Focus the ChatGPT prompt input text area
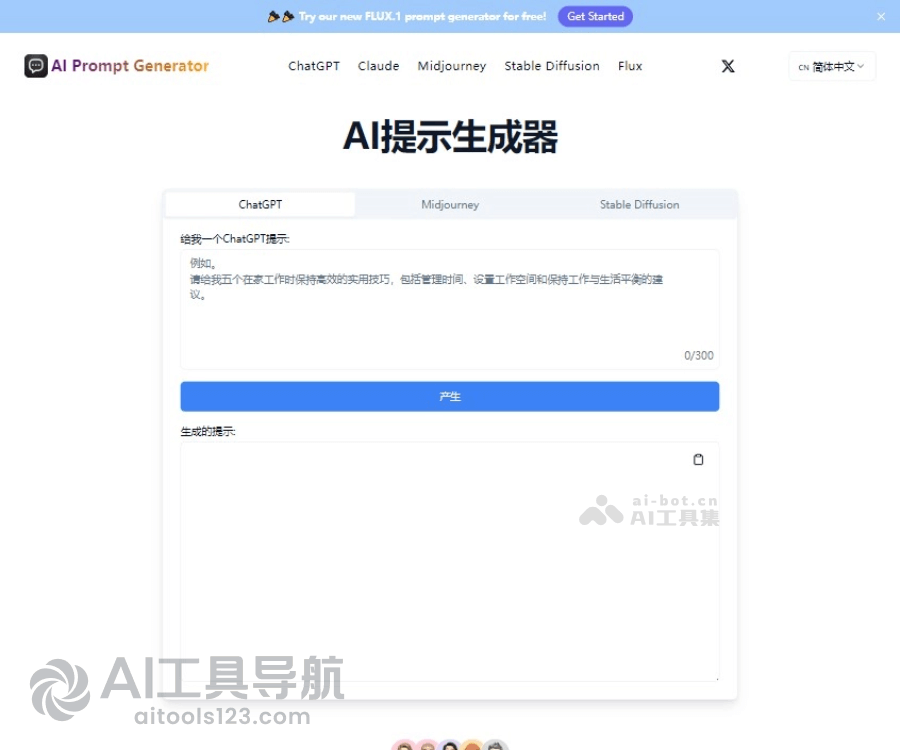The width and height of the screenshot is (900, 750). pos(449,309)
